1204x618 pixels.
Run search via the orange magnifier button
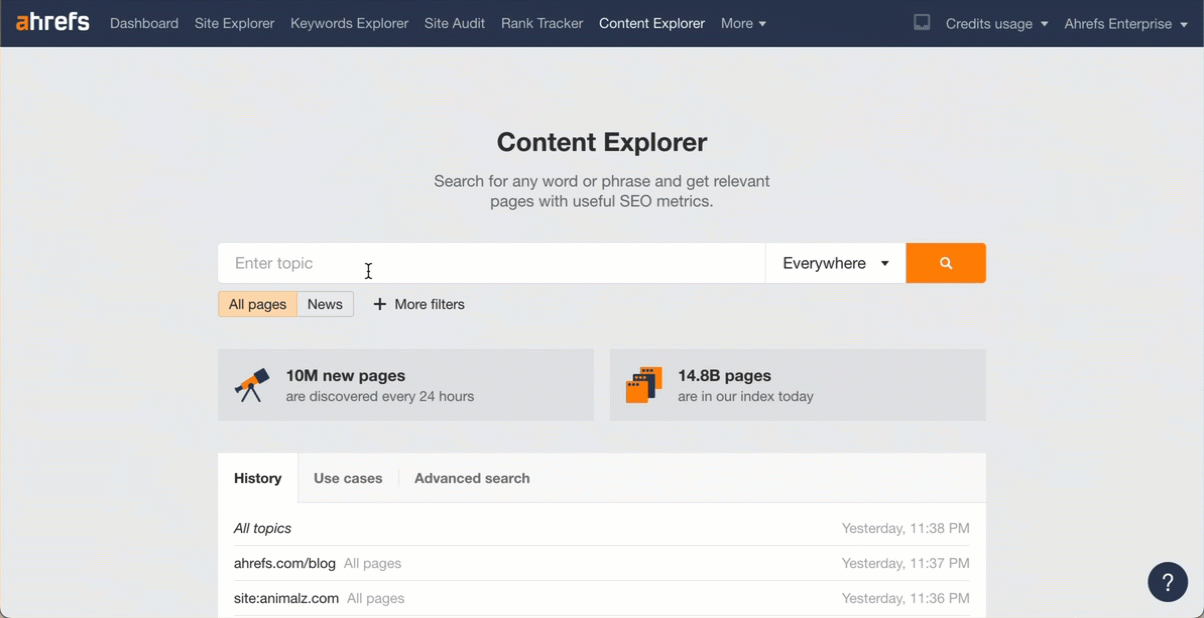coord(945,262)
